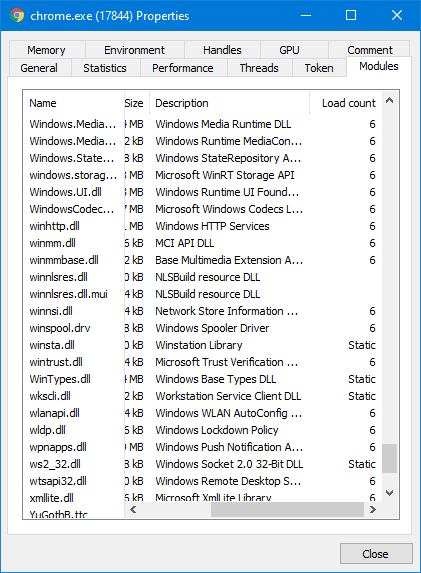Select winmm.dll in the list
The image size is (421, 573).
(202, 243)
